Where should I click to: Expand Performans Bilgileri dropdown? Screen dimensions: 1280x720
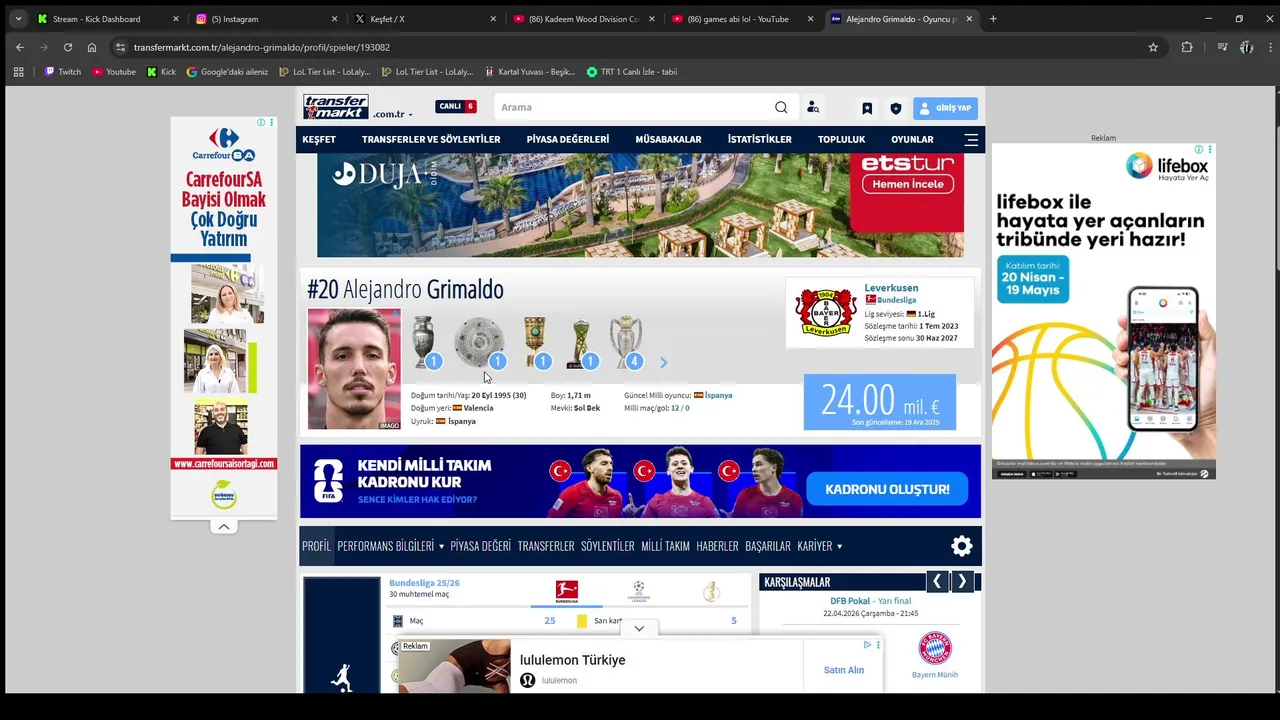pyautogui.click(x=390, y=546)
